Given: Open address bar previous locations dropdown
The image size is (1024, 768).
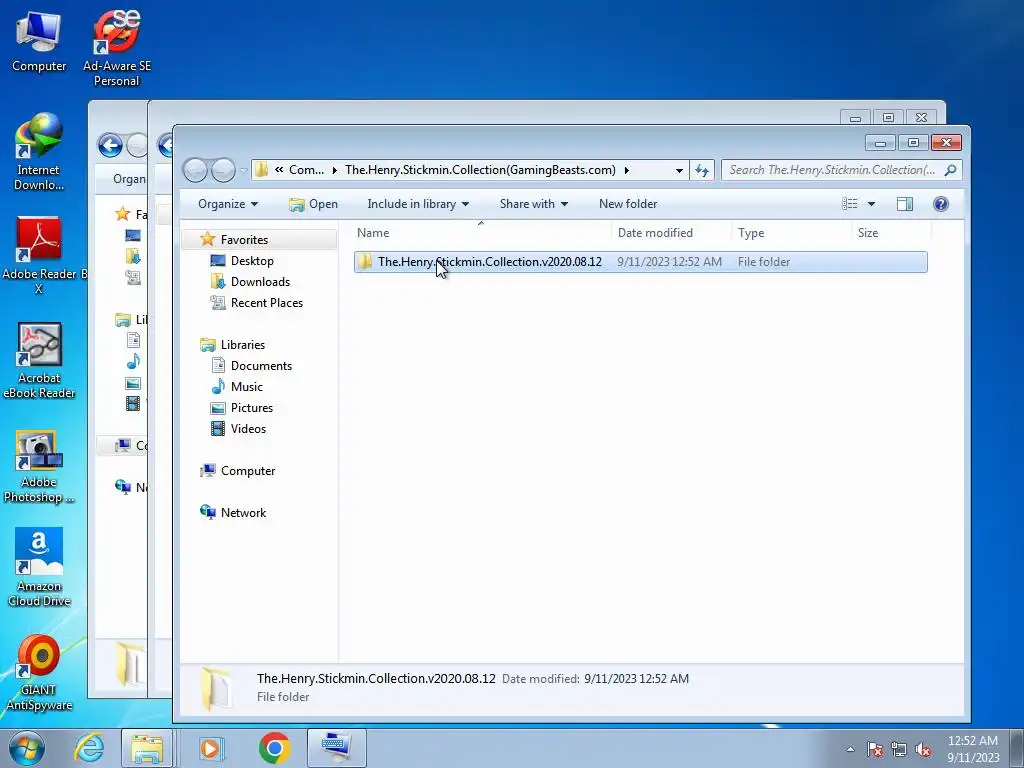Looking at the screenshot, I should pos(679,170).
